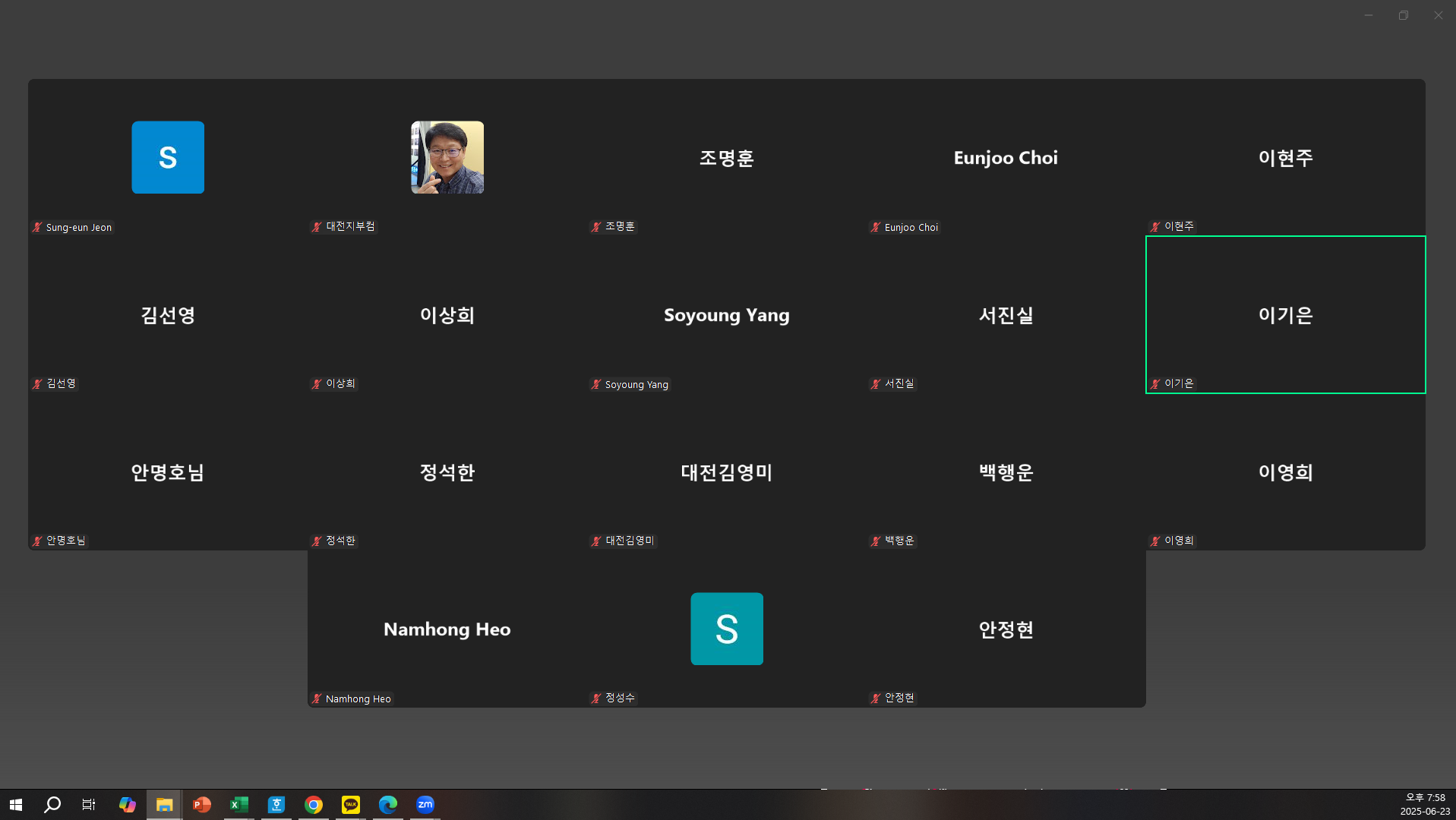
Task: Select the profile photo of 대전지부컴
Action: point(447,157)
